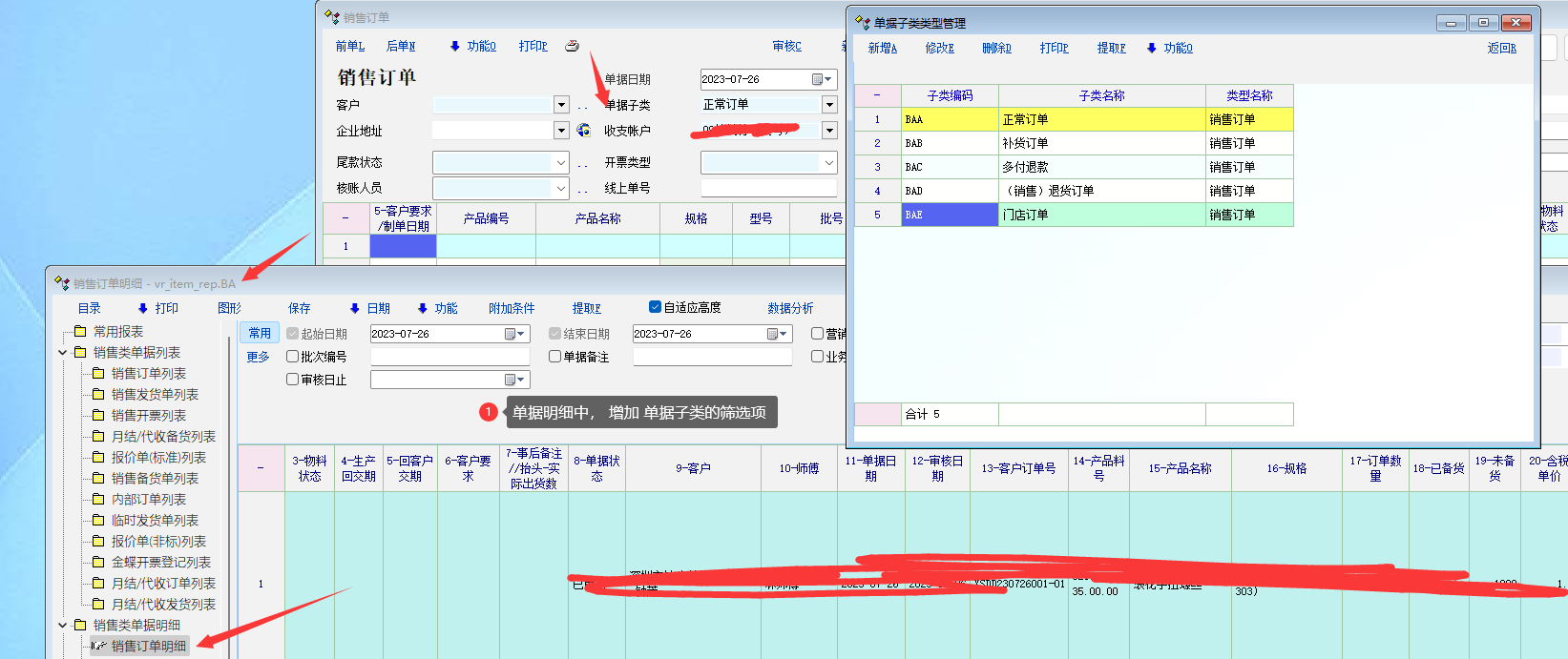This screenshot has width=1568, height=659.
Task: Collapse the 销售类单据列表 tree node
Action: (63, 353)
